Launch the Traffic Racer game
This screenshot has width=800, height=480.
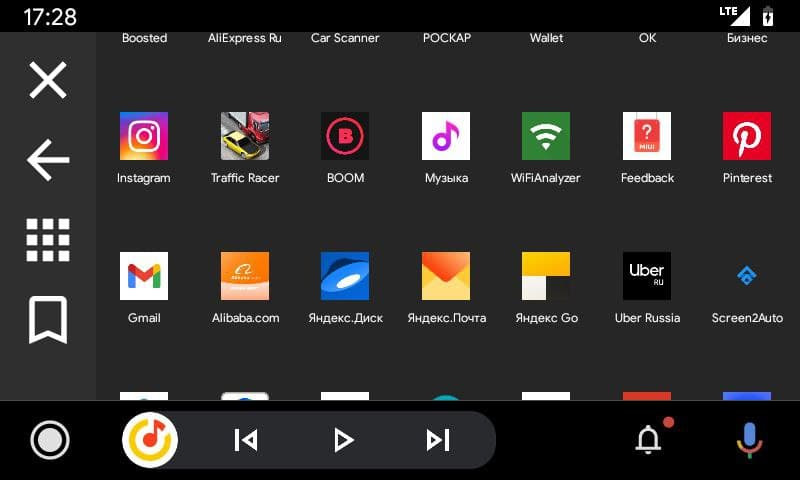[245, 136]
